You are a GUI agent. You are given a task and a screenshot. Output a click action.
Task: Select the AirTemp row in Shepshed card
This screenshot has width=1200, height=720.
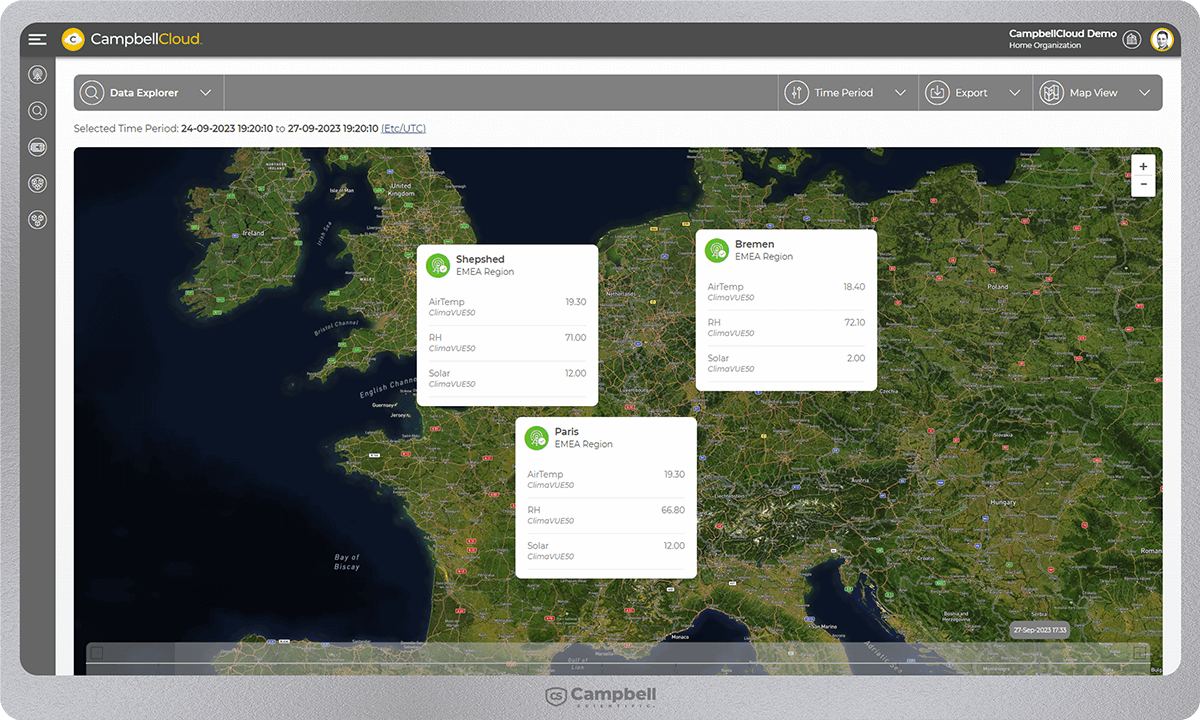507,306
